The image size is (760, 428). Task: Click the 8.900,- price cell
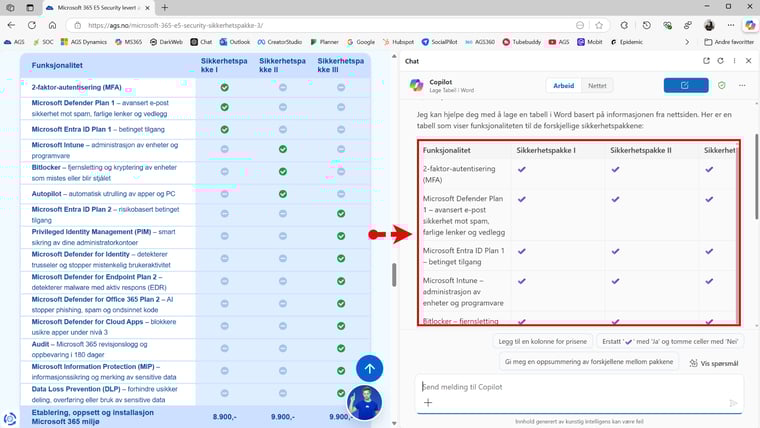[224, 417]
